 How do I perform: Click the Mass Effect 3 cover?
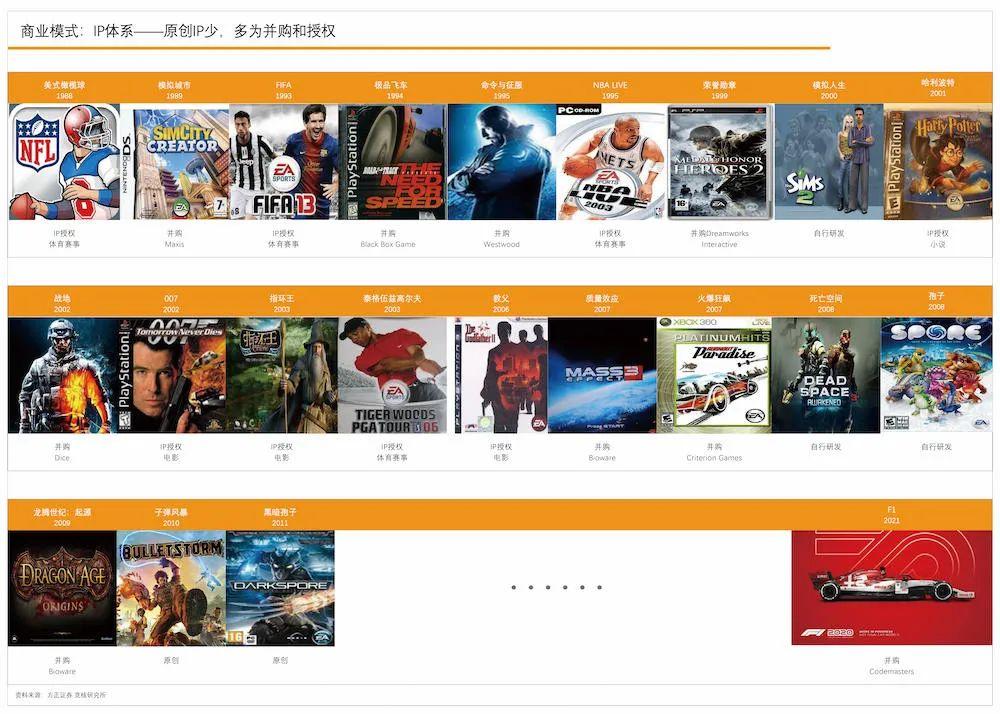(x=602, y=376)
